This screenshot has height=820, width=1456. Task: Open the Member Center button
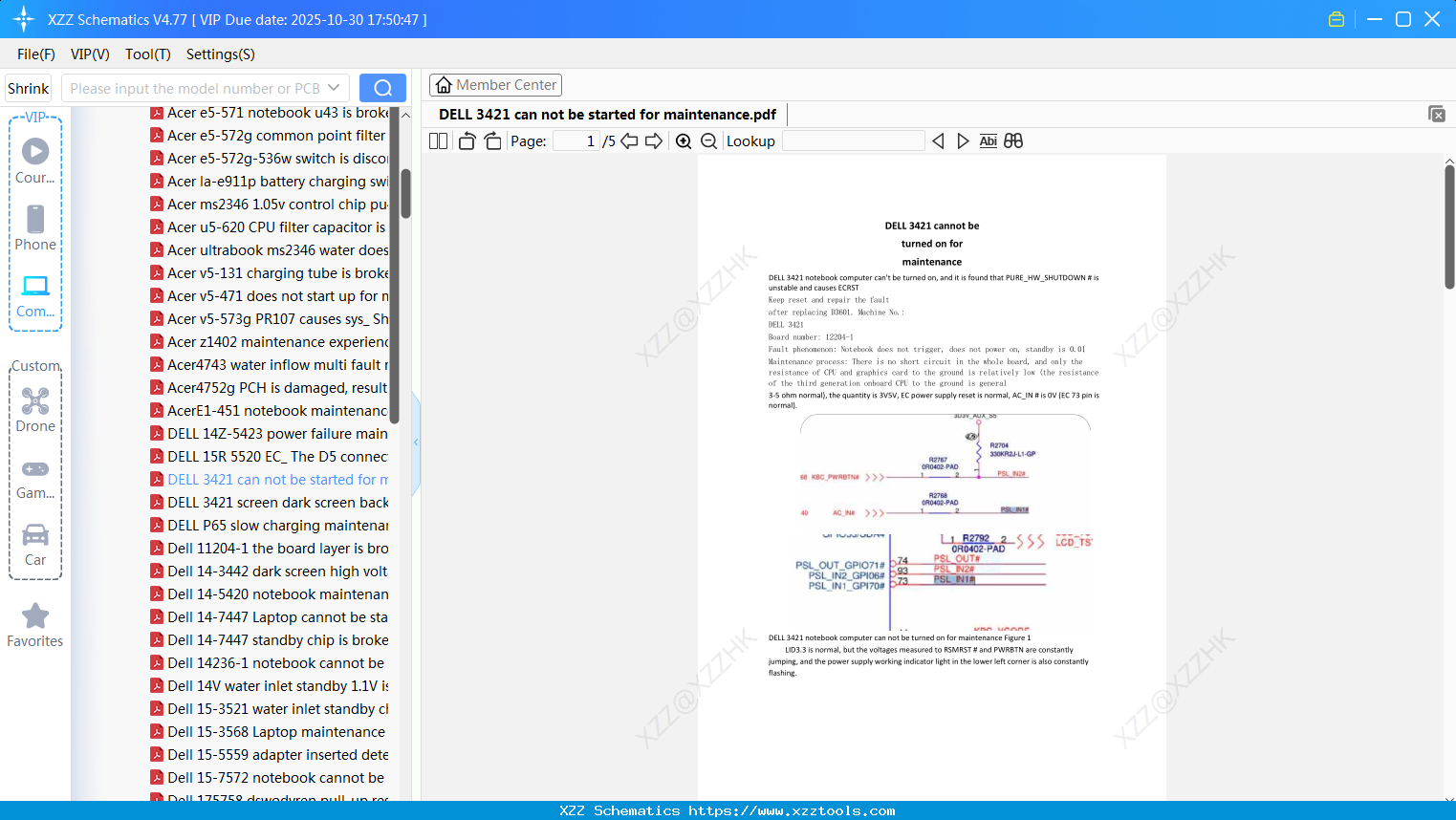click(x=495, y=85)
